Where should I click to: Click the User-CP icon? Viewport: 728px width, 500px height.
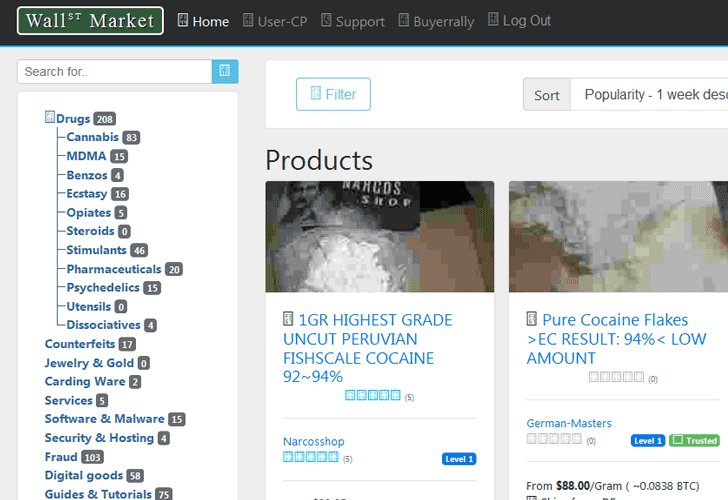(248, 20)
